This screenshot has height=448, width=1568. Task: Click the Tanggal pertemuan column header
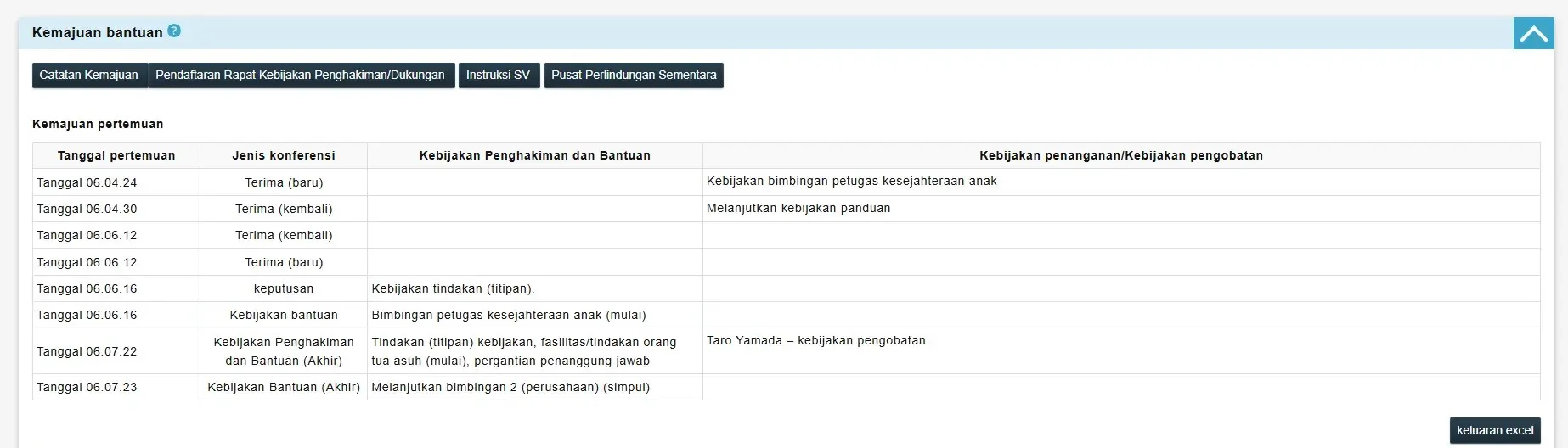(116, 155)
